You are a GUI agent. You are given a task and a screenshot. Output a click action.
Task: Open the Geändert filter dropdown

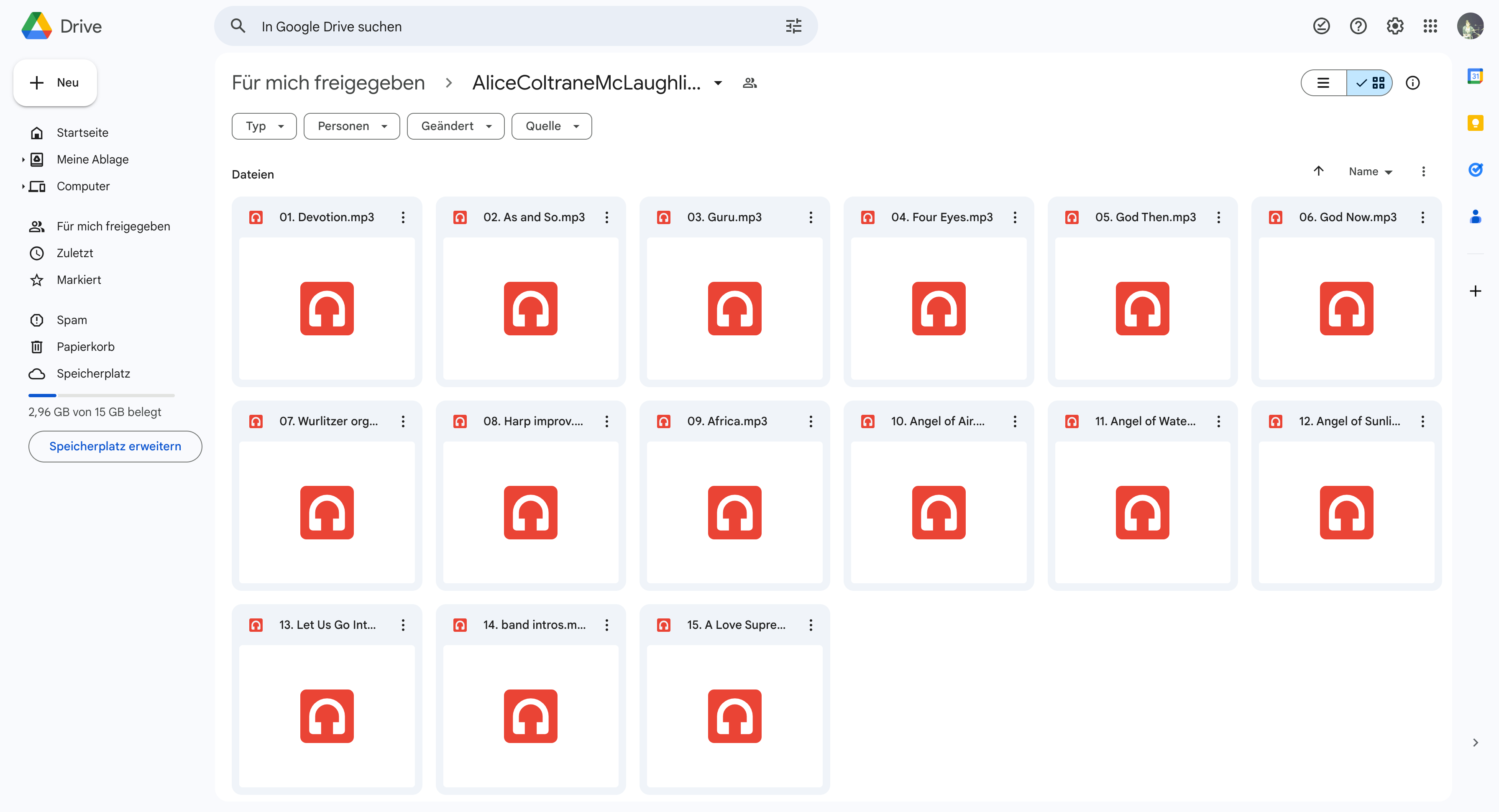click(455, 126)
